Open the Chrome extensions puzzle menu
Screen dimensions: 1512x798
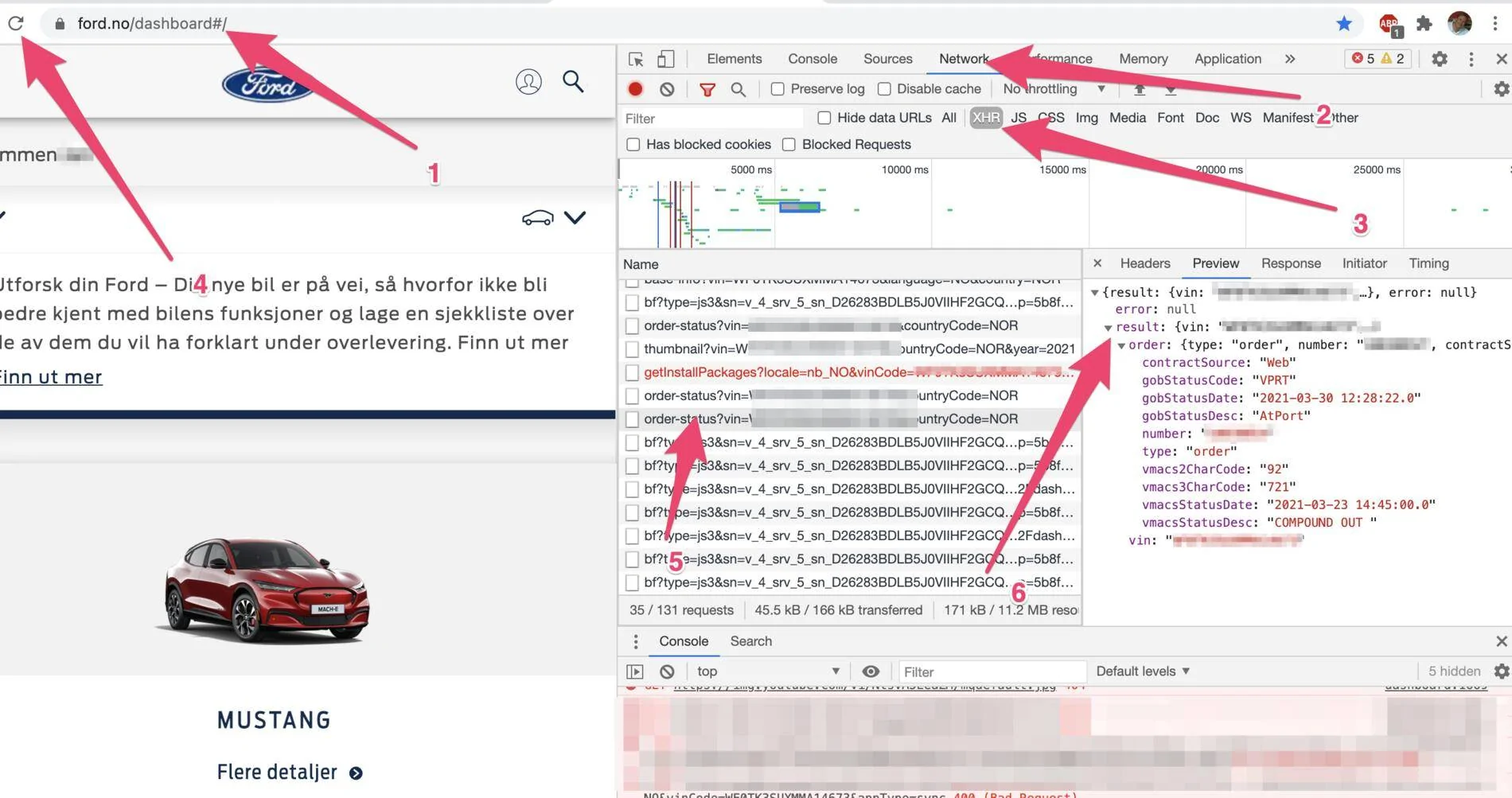(1424, 23)
